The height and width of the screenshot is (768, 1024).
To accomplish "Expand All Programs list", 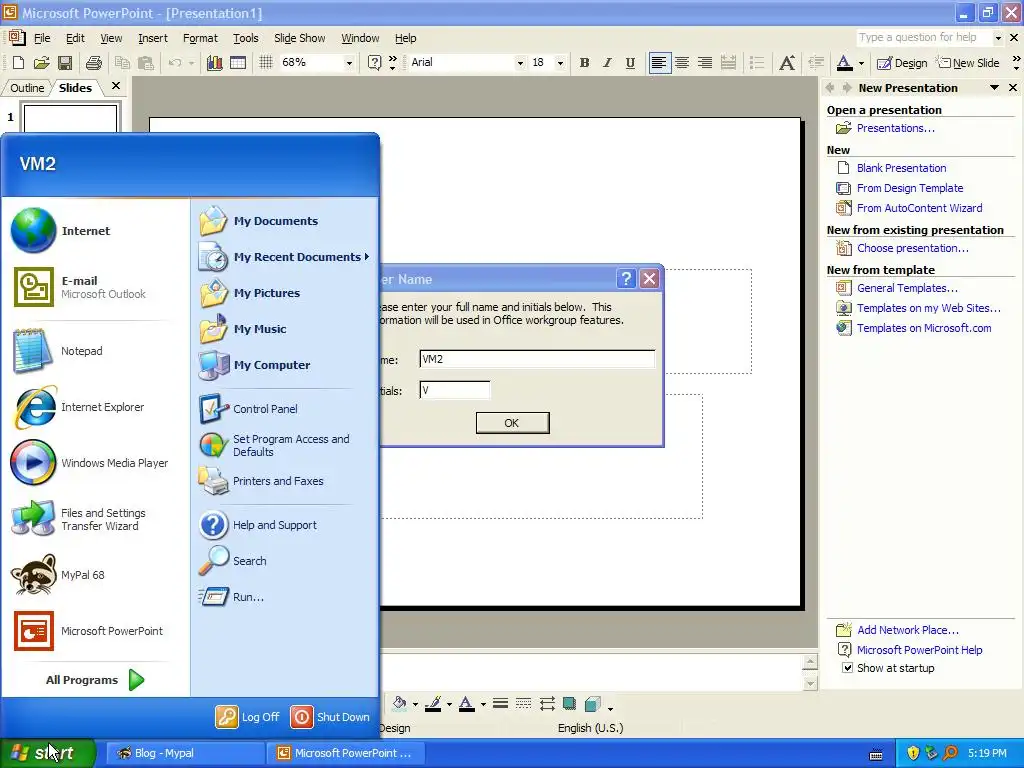I will [x=94, y=680].
